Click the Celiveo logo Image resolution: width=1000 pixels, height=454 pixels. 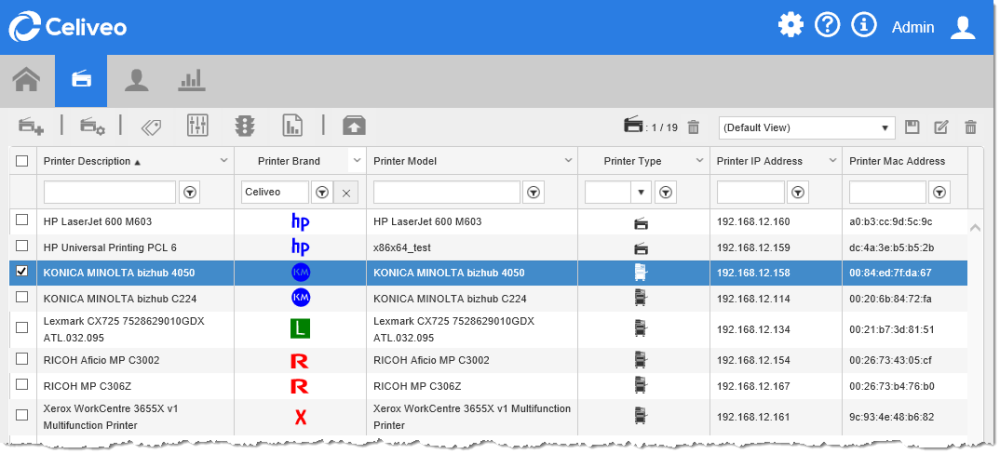tap(68, 27)
